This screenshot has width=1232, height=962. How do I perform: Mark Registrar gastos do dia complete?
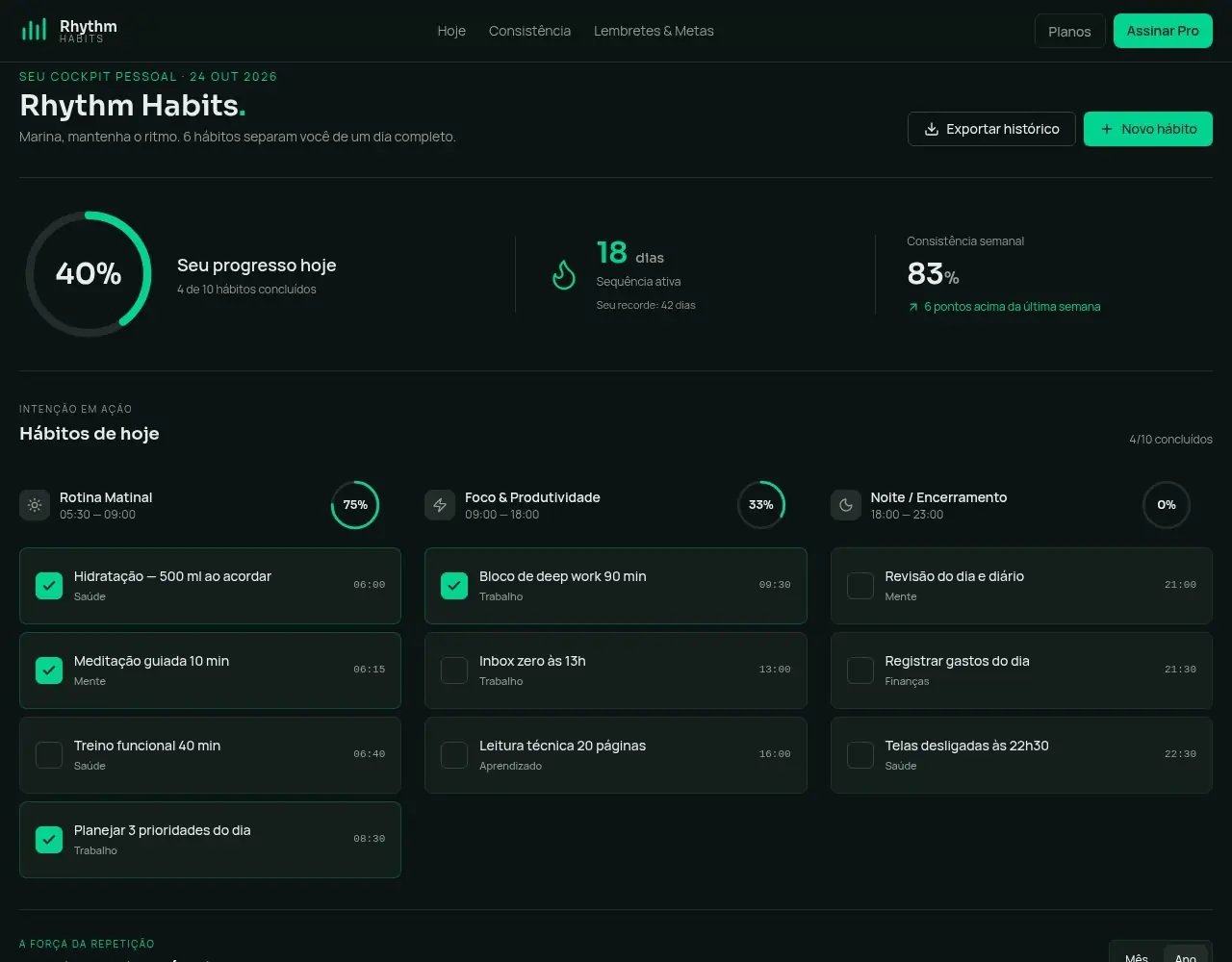[860, 671]
